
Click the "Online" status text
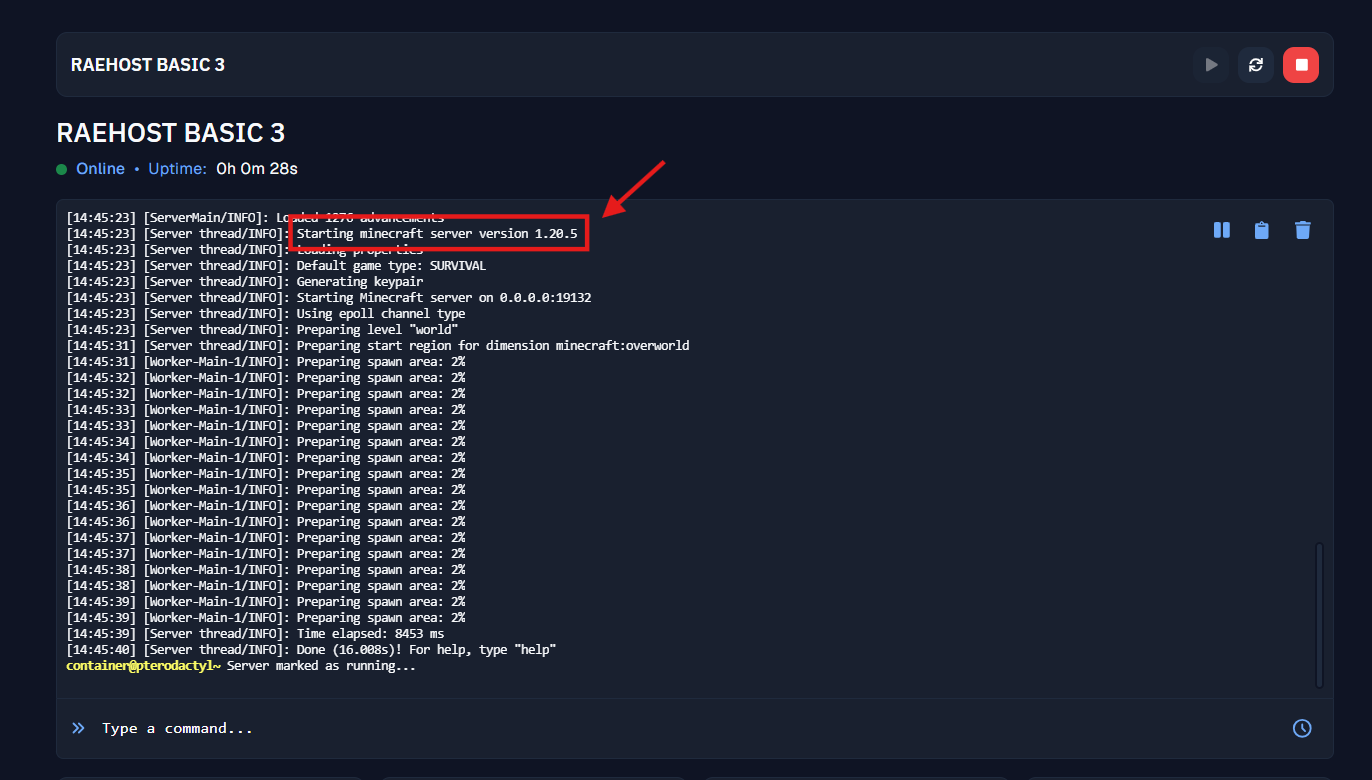coord(100,169)
